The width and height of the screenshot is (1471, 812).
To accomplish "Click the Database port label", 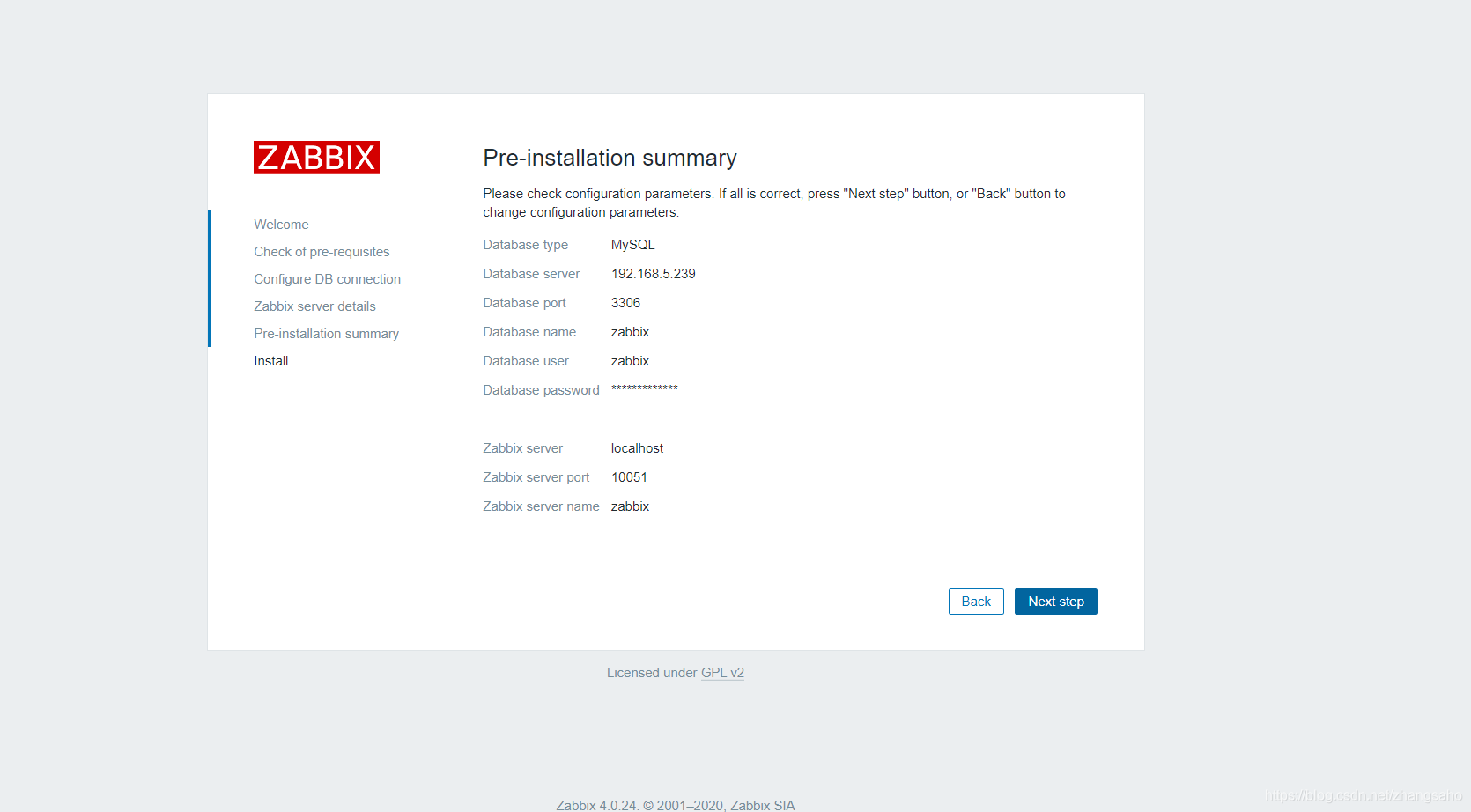I will [x=524, y=303].
